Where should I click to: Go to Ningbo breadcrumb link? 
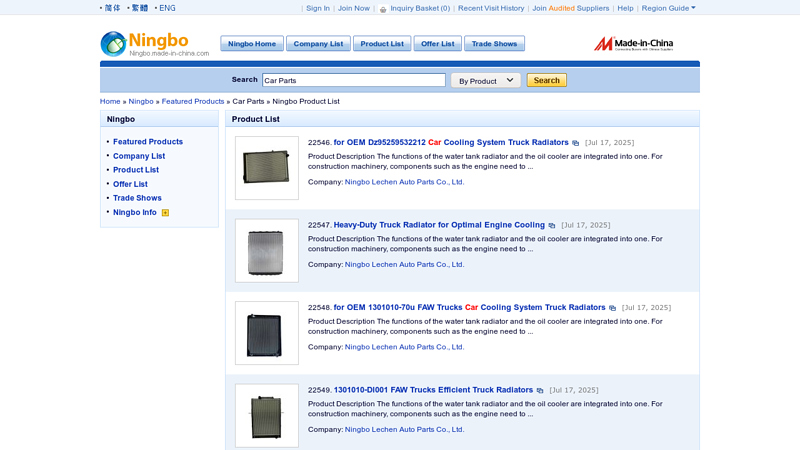pos(141,102)
